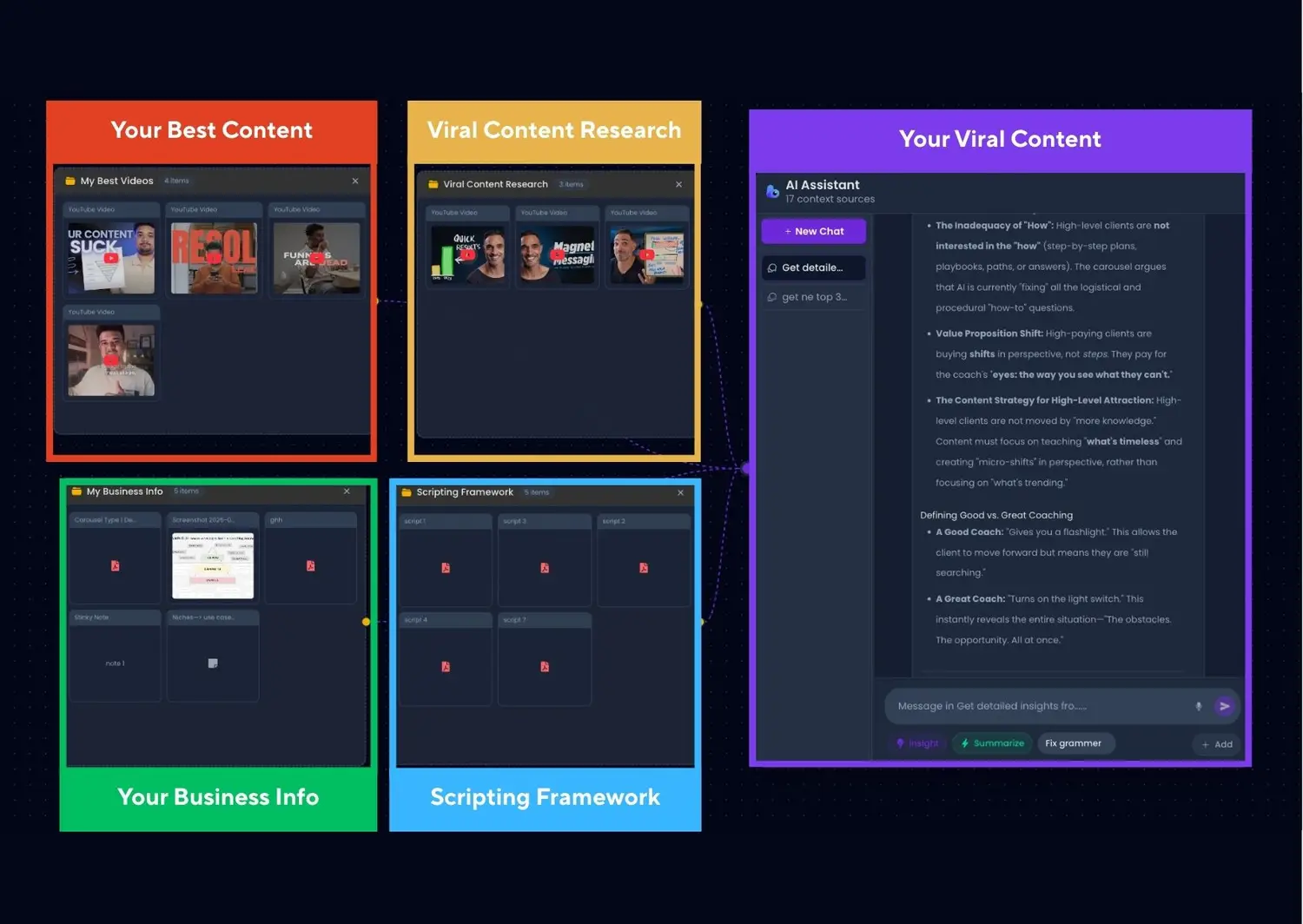Select the Fix grammer suggestion chip
This screenshot has width=1303, height=924.
click(x=1073, y=743)
